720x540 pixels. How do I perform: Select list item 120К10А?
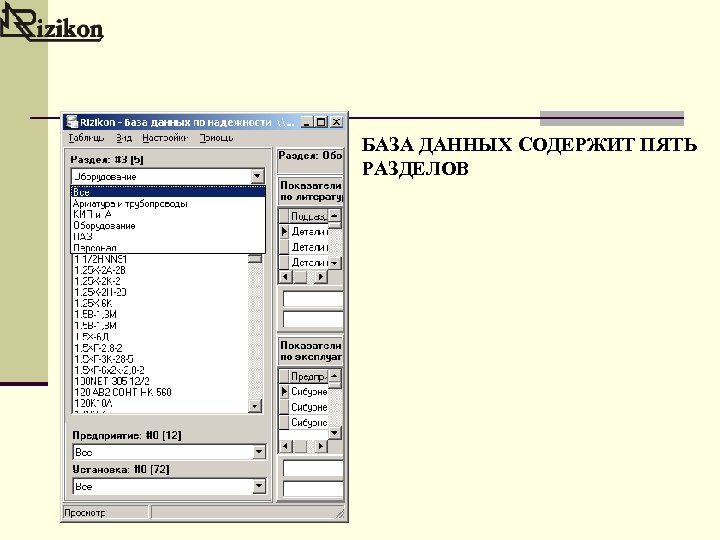(x=93, y=403)
